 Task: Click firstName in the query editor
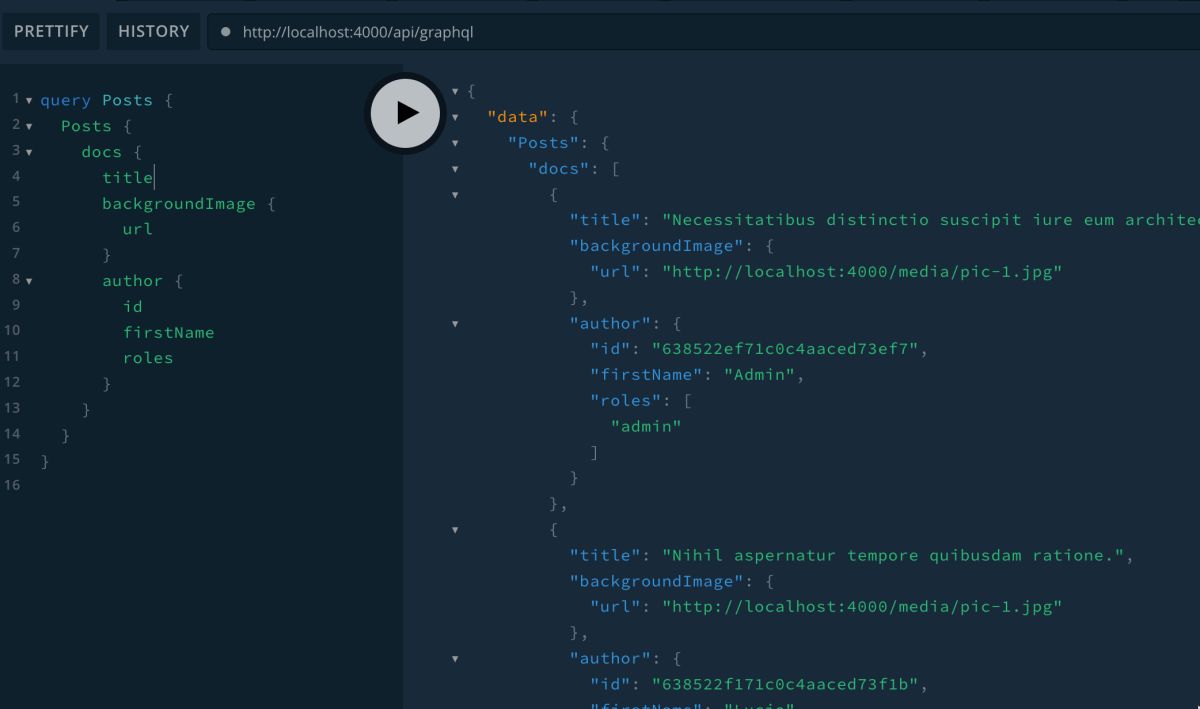(x=169, y=332)
